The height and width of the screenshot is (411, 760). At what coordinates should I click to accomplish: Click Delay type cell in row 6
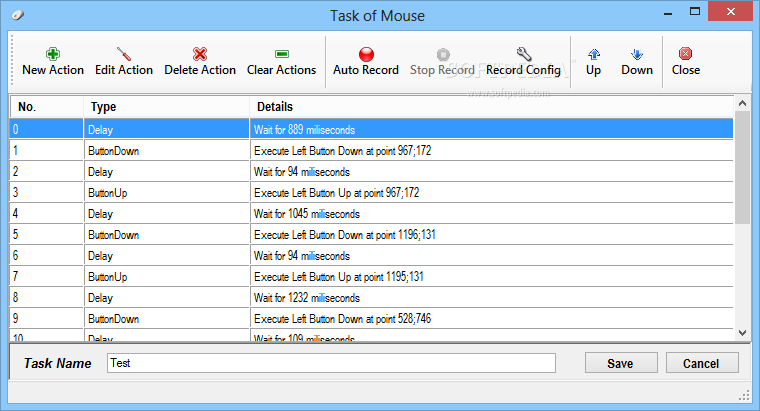166,255
